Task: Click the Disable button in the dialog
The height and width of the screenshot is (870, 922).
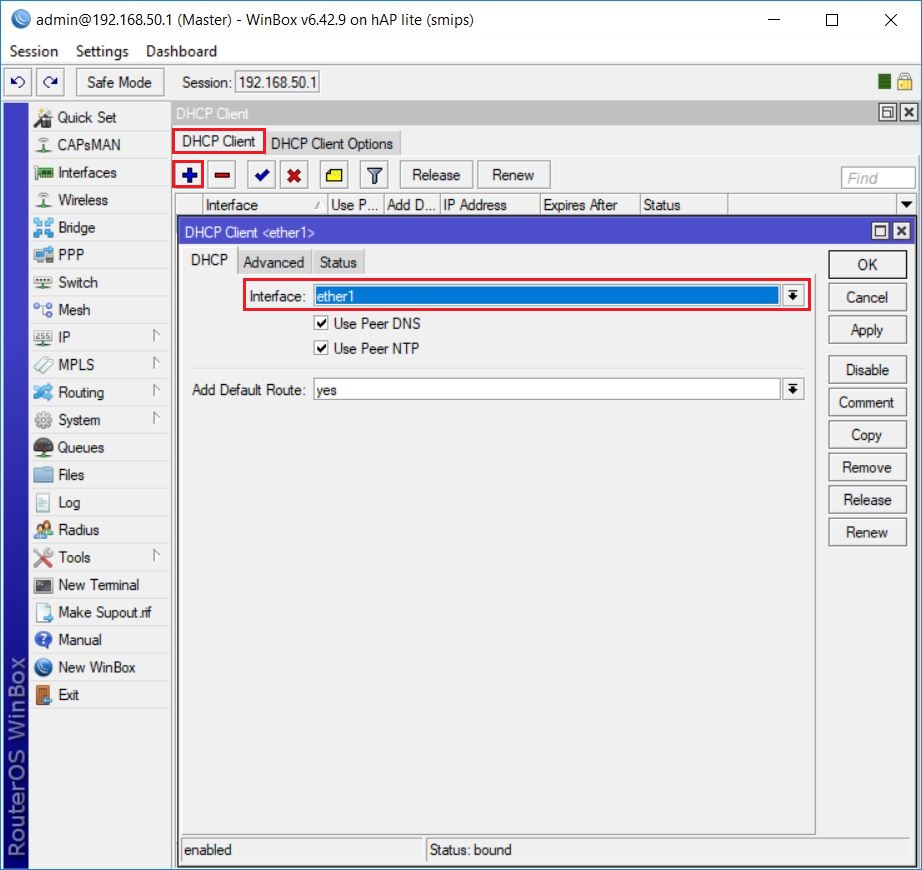Action: tap(867, 370)
